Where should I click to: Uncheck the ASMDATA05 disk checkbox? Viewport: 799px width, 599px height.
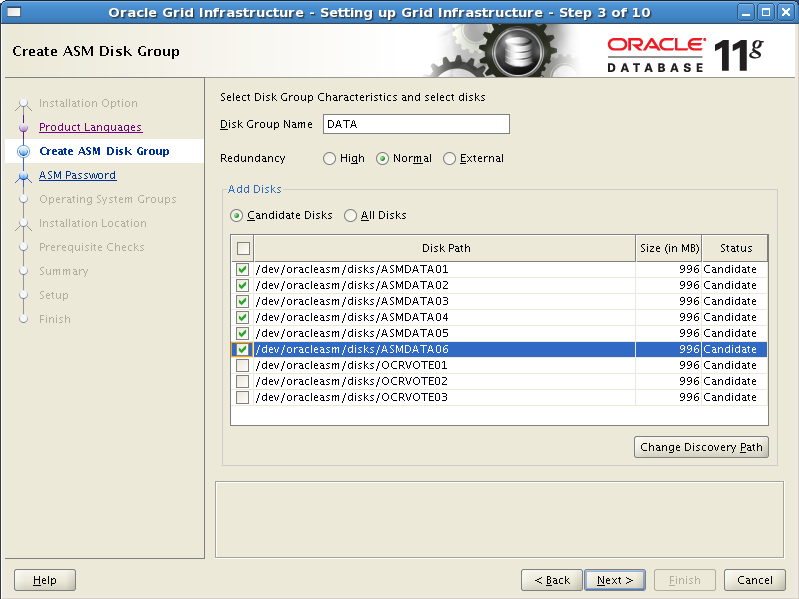(243, 334)
